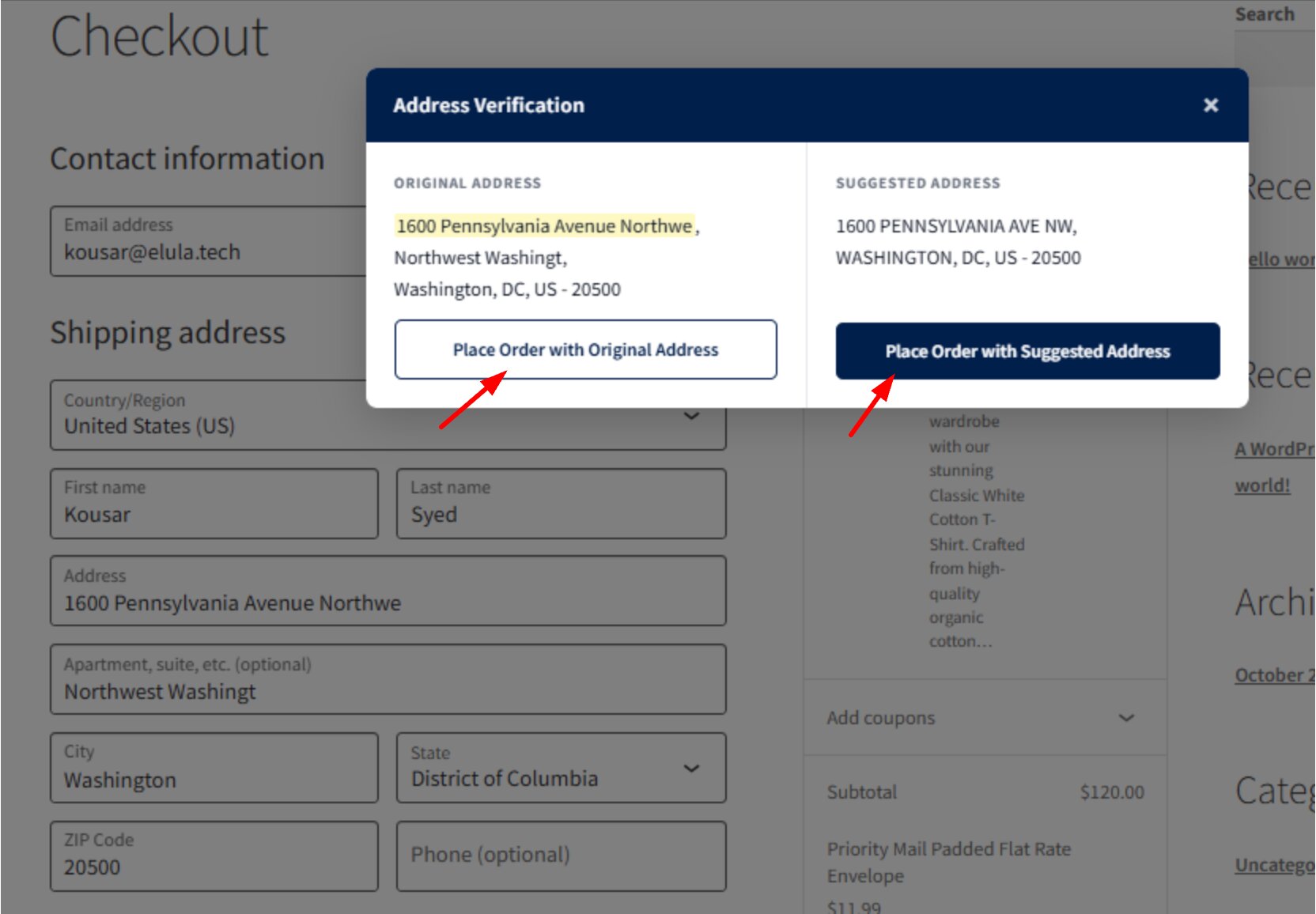Click the First name field
The height and width of the screenshot is (914, 1316).
pyautogui.click(x=214, y=504)
